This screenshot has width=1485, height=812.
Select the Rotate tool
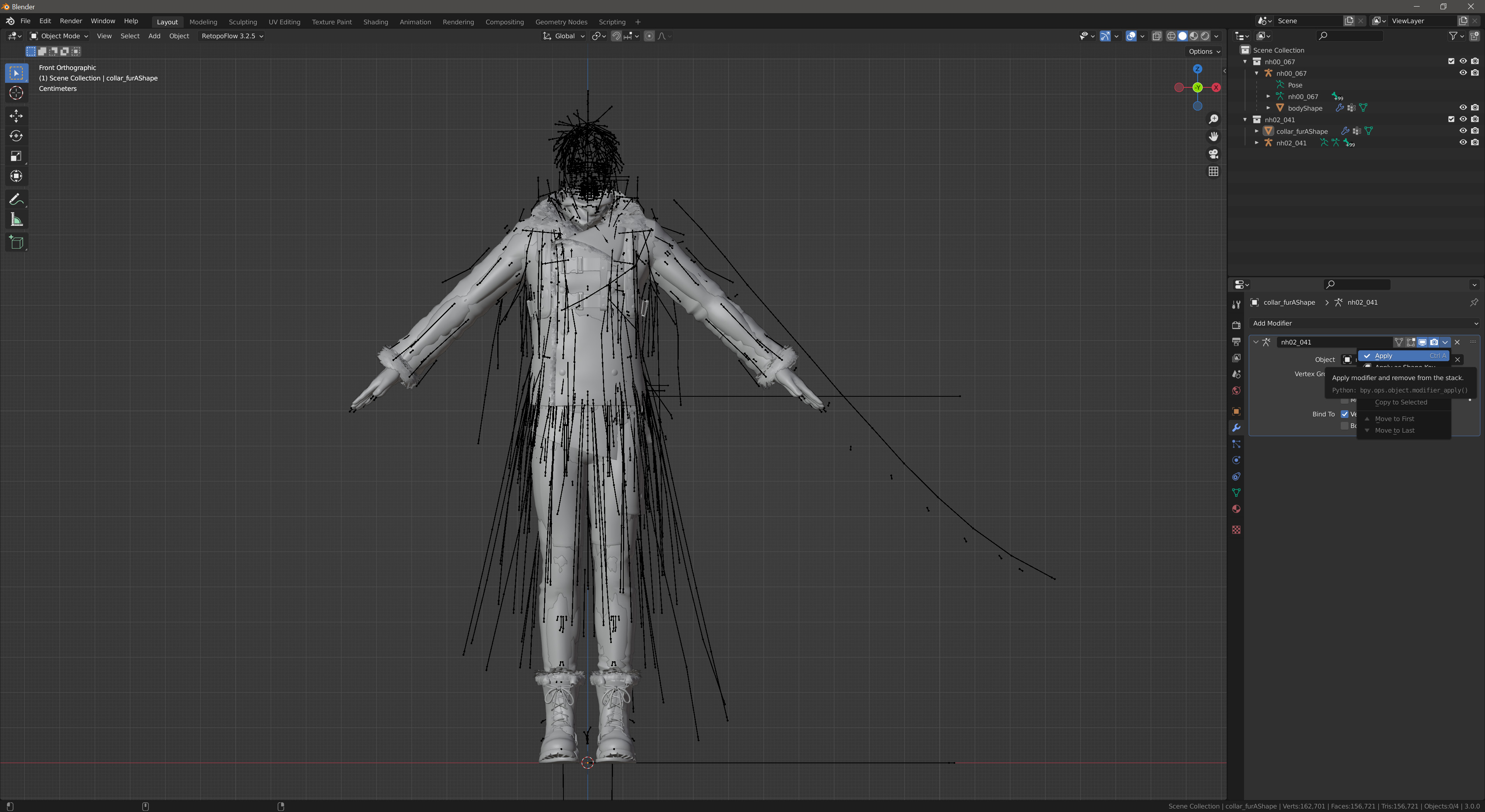(16, 136)
